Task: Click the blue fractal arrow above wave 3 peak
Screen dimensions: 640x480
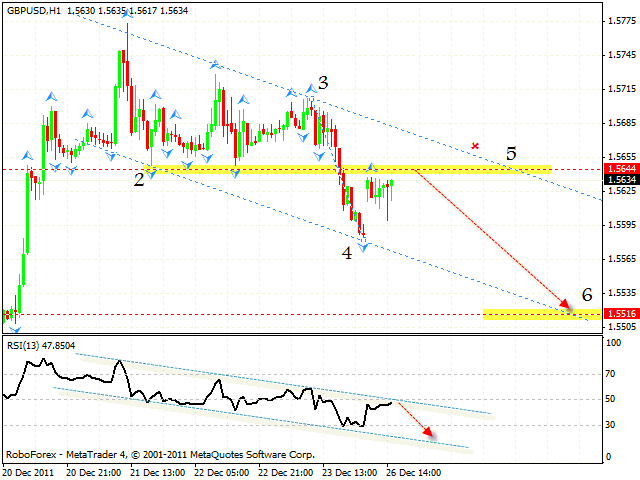Action: (x=311, y=89)
